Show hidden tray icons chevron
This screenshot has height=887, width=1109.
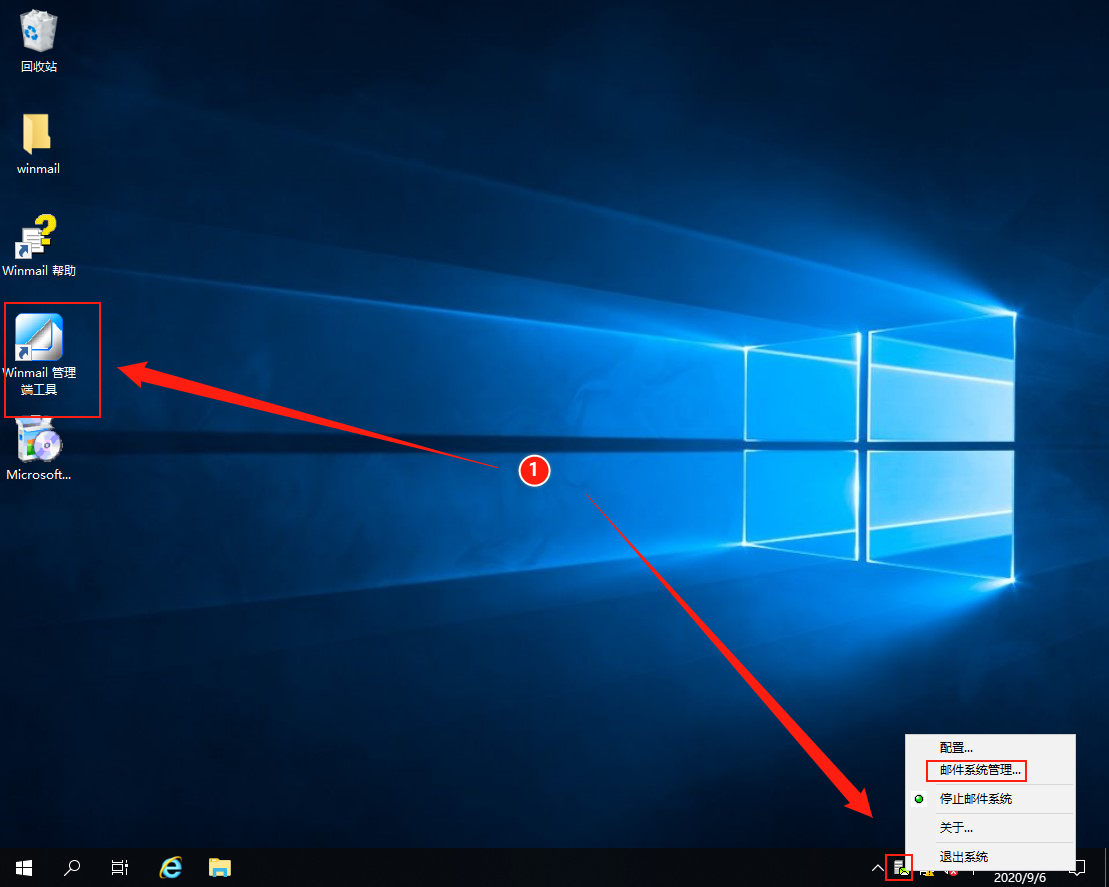[x=877, y=867]
